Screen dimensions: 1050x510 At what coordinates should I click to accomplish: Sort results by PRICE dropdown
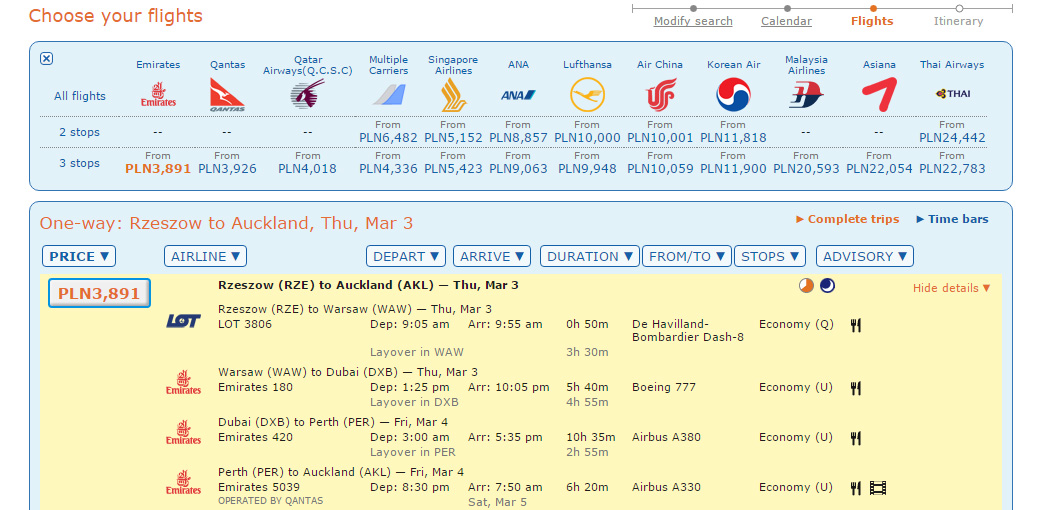tap(79, 256)
